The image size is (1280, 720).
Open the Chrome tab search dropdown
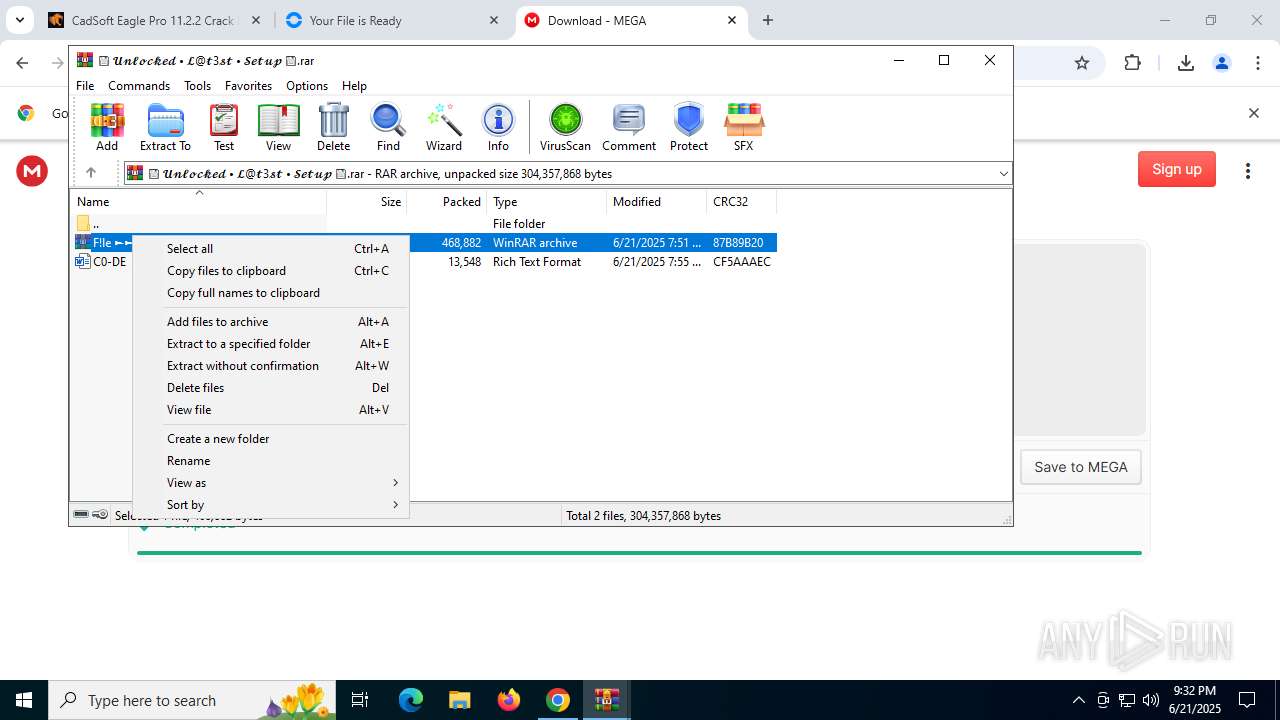pyautogui.click(x=19, y=20)
